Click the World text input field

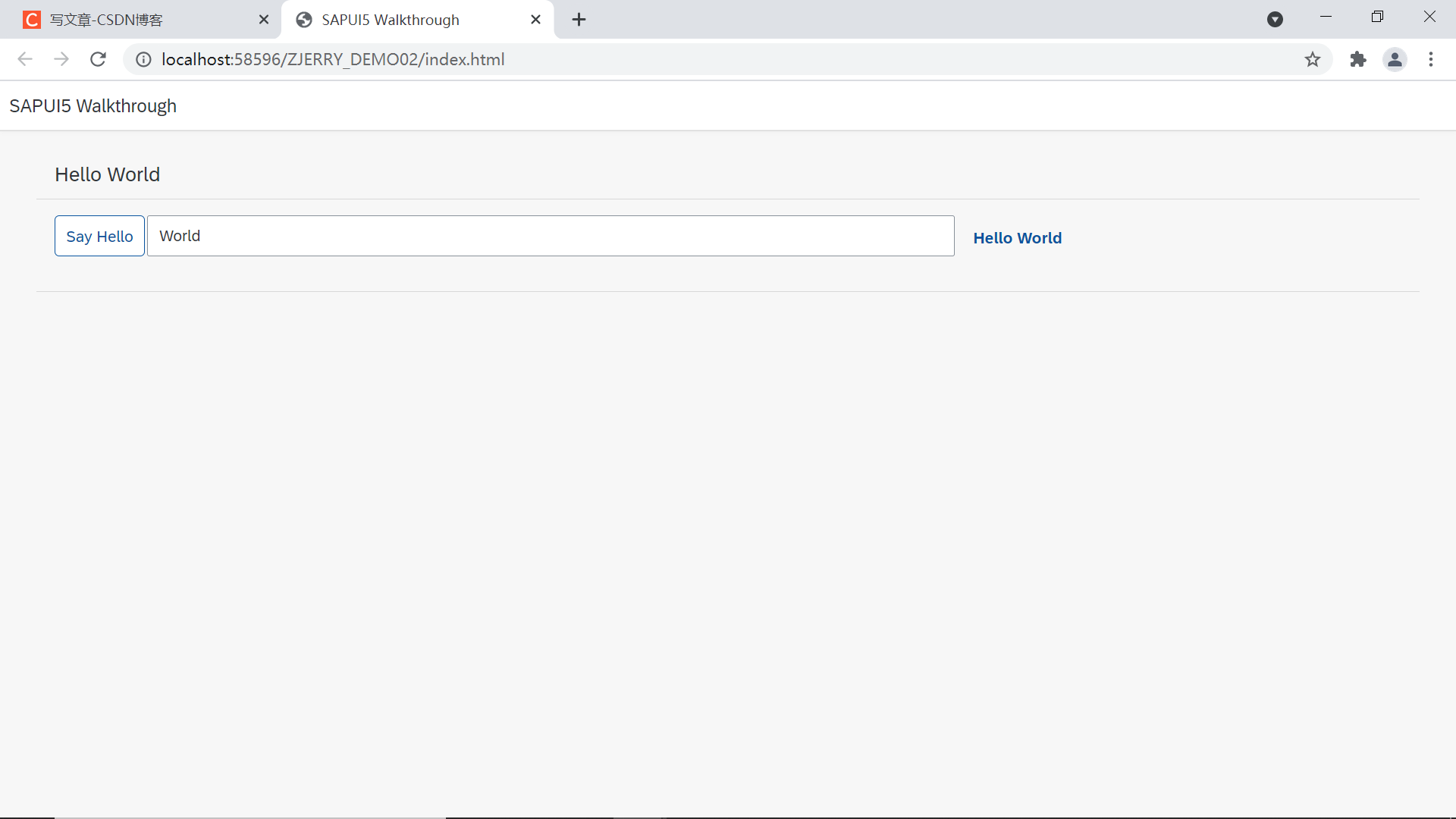pos(550,237)
